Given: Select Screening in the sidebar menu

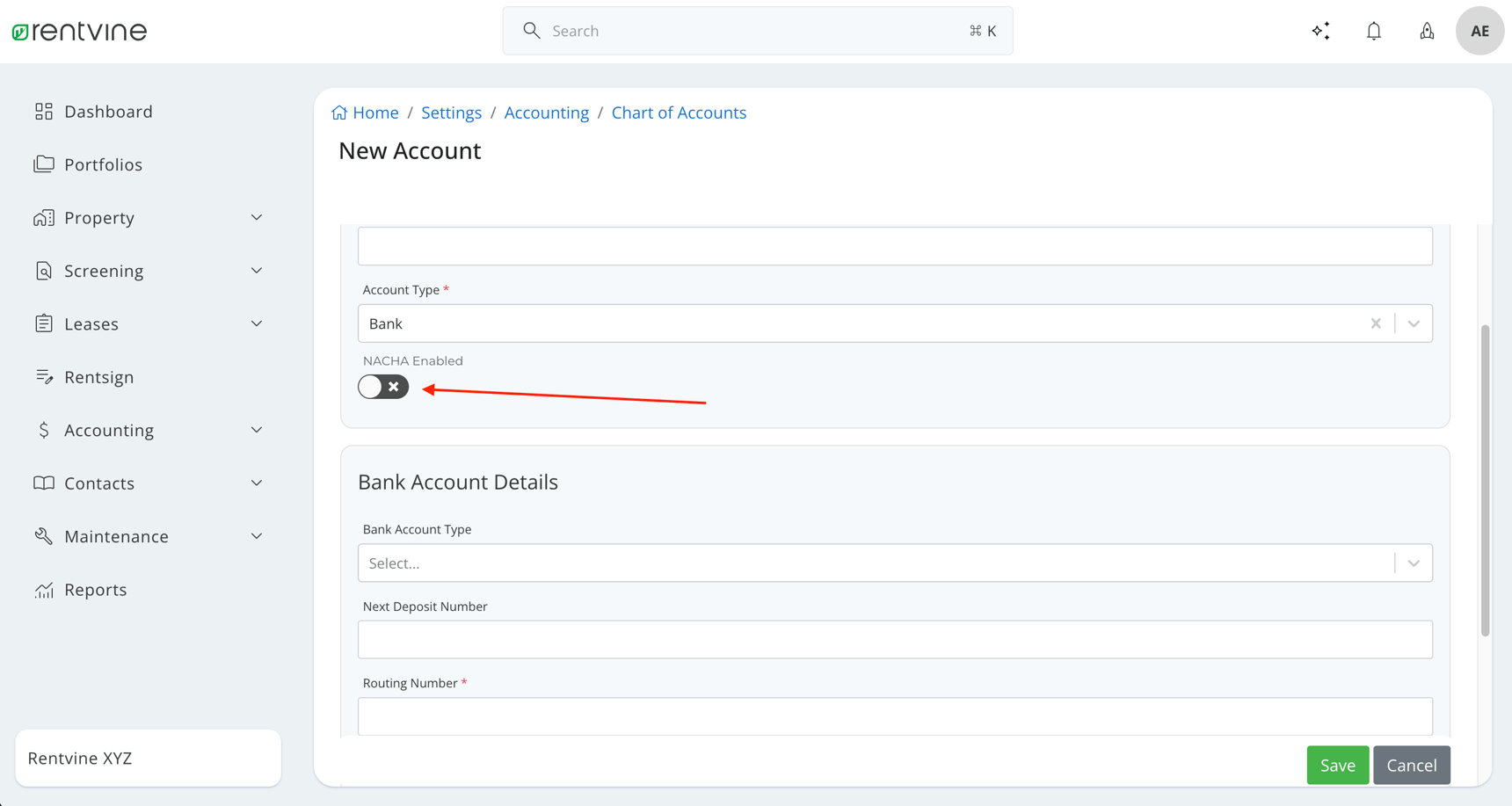Looking at the screenshot, I should coord(103,270).
